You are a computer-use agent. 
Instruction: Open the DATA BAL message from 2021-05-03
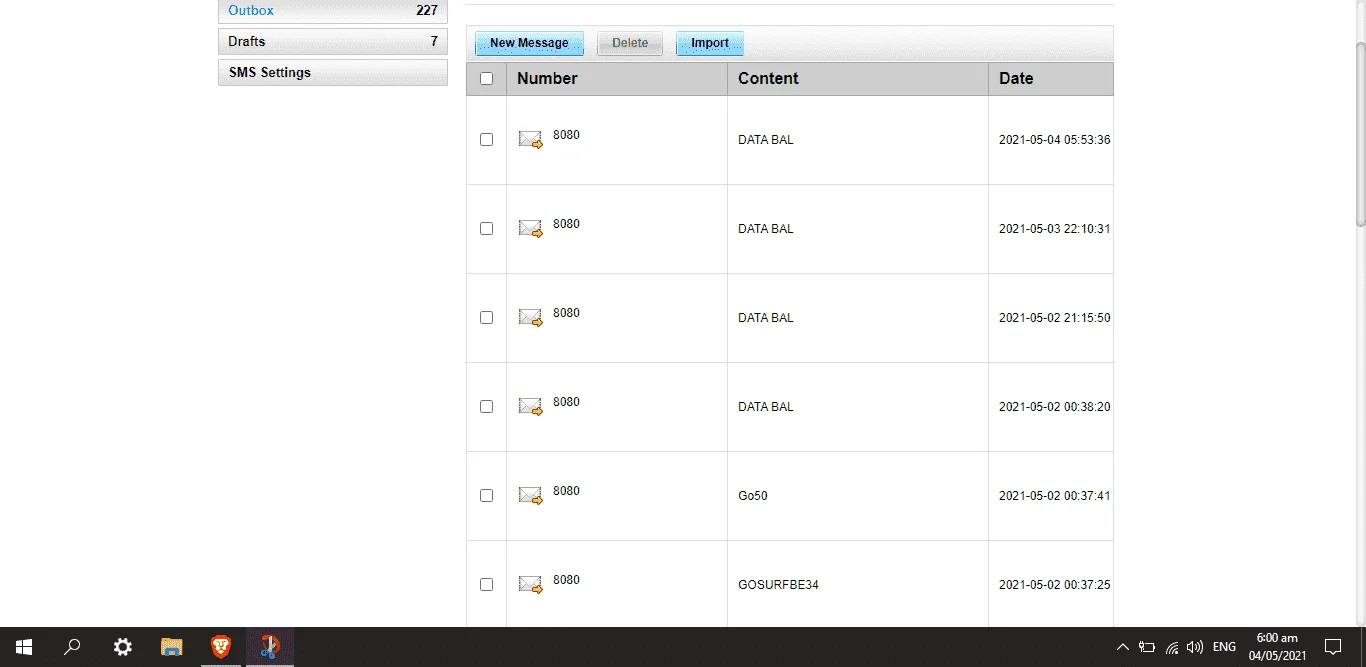click(766, 229)
